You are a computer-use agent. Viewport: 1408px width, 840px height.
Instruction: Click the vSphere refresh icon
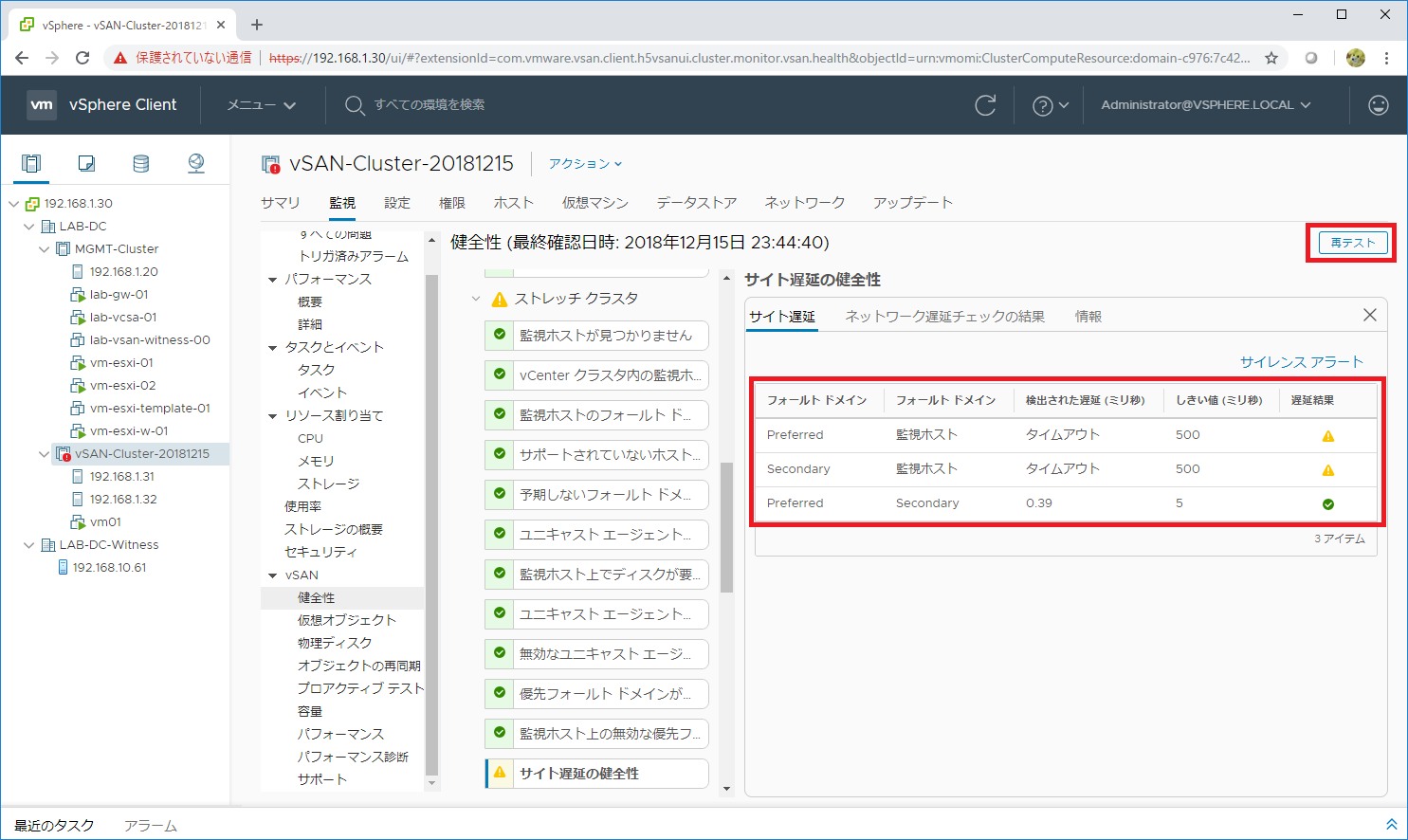985,105
